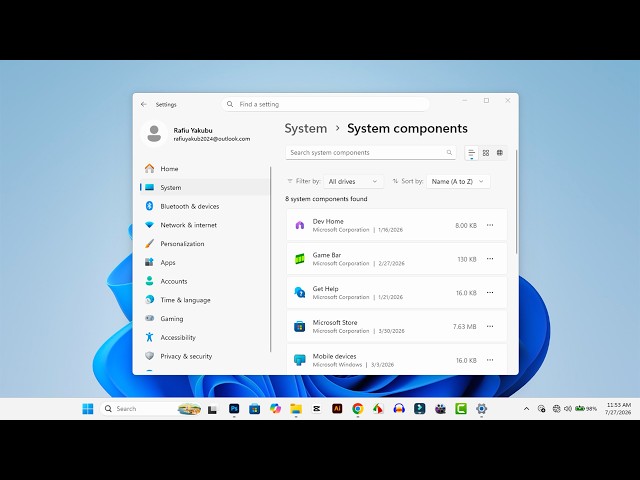The height and width of the screenshot is (480, 640).
Task: Open the Filter by All drives dropdown
Action: [x=353, y=182]
